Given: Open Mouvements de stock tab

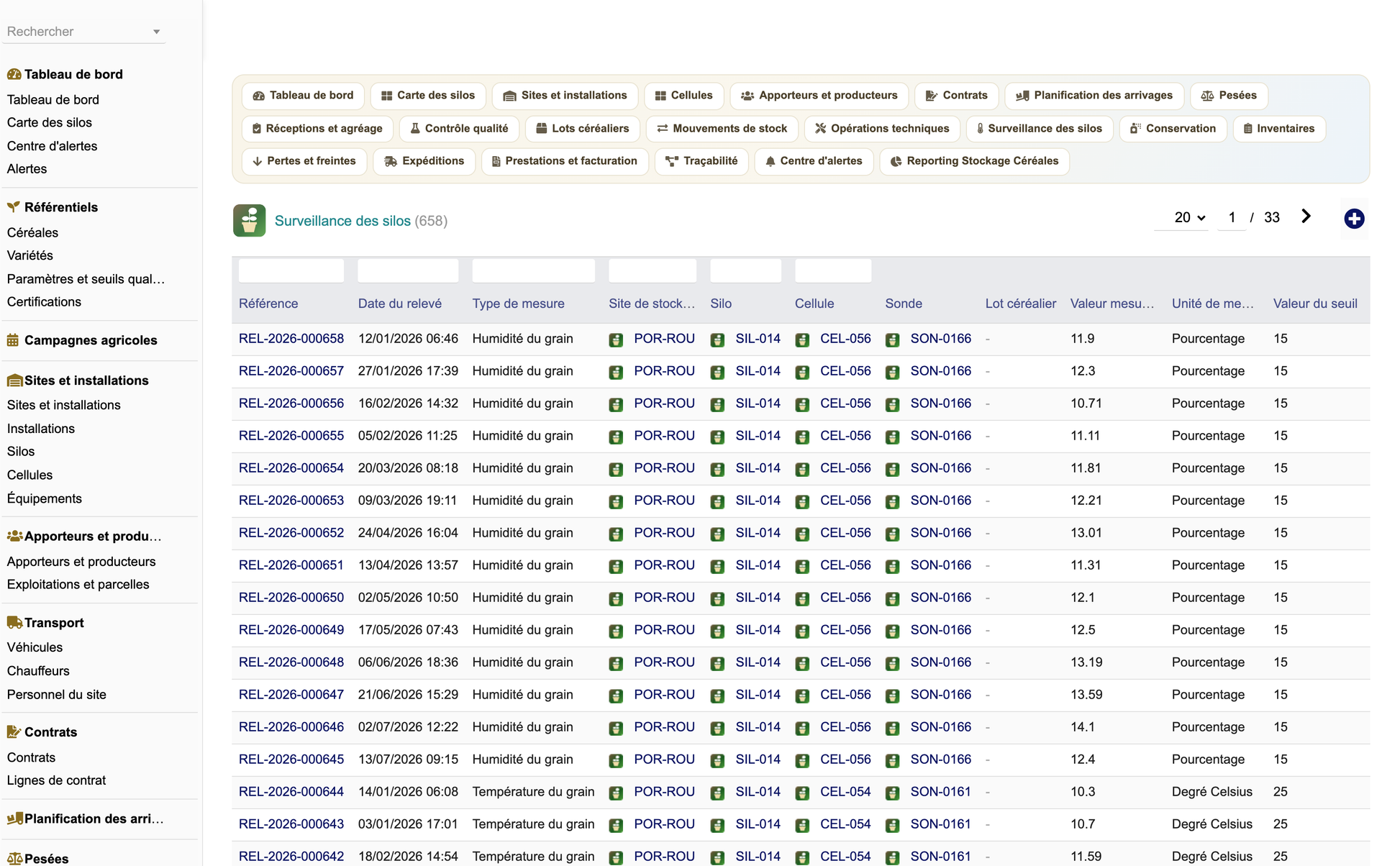Looking at the screenshot, I should 722,129.
